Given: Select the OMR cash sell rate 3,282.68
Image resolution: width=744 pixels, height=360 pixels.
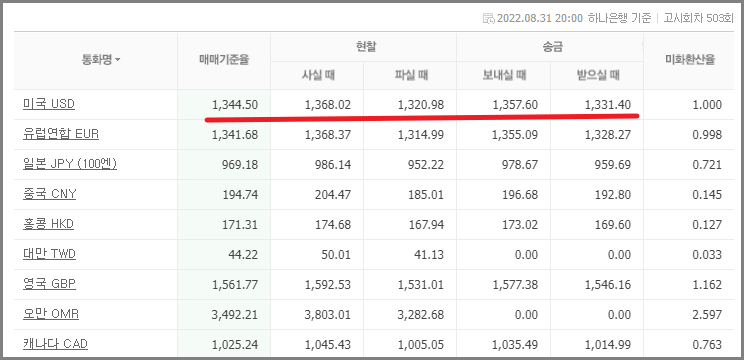Looking at the screenshot, I should tap(421, 315).
